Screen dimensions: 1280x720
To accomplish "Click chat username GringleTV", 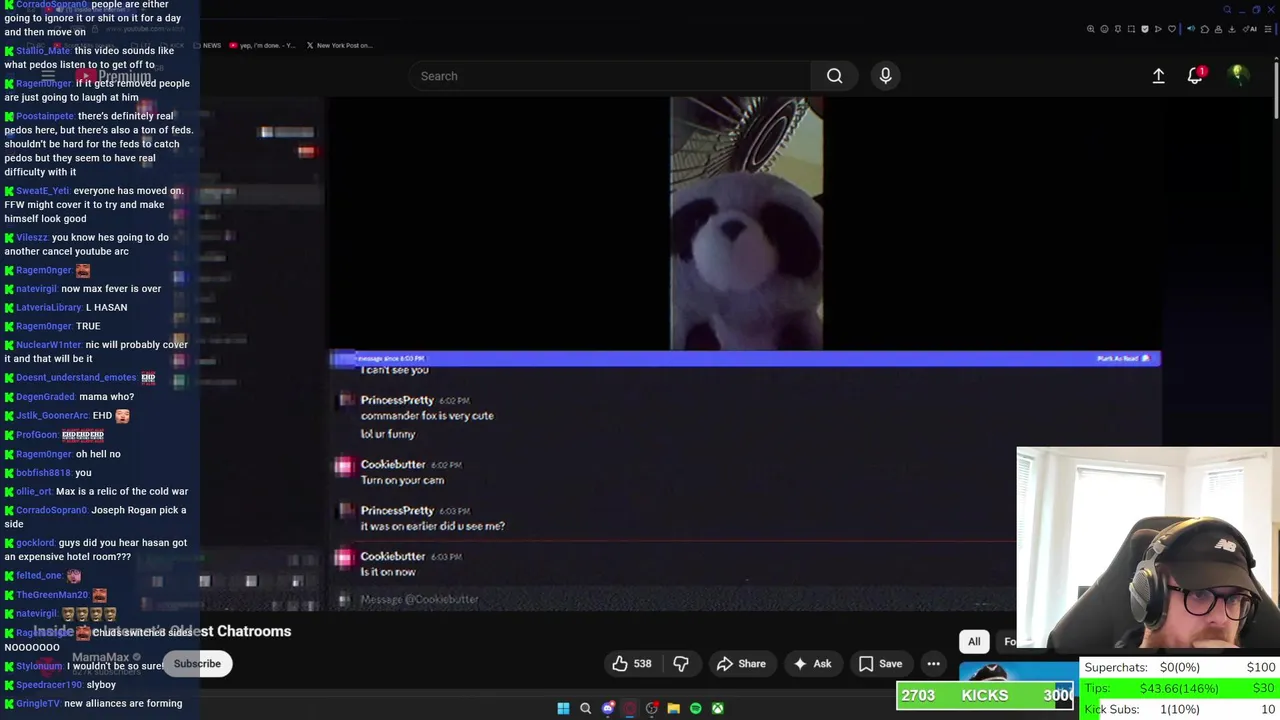I will point(37,704).
